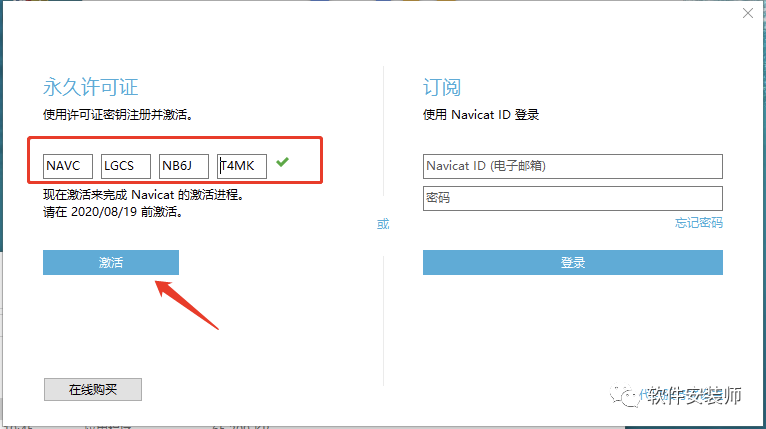Click the 现在激活来完成 Navicat 的激活进程 text
The height and width of the screenshot is (429, 766).
144,195
